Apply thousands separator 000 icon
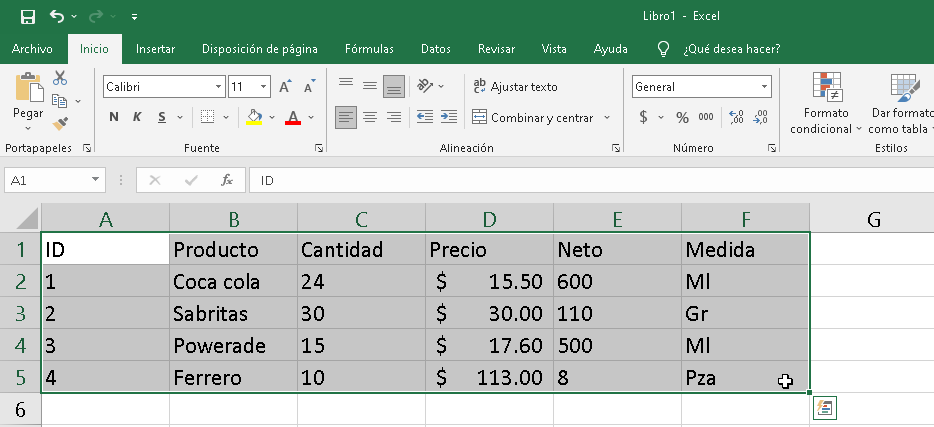Viewport: 934px width, 427px height. (706, 117)
